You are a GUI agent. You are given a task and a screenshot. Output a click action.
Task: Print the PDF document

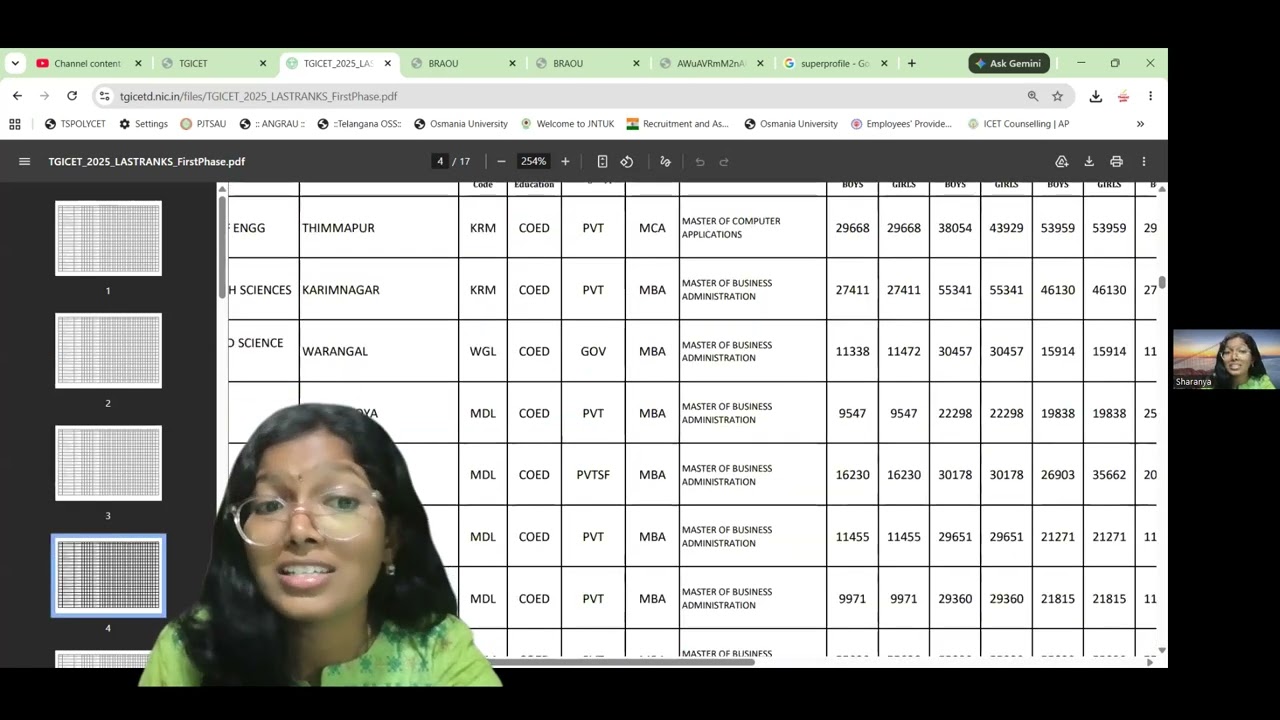[x=1116, y=162]
